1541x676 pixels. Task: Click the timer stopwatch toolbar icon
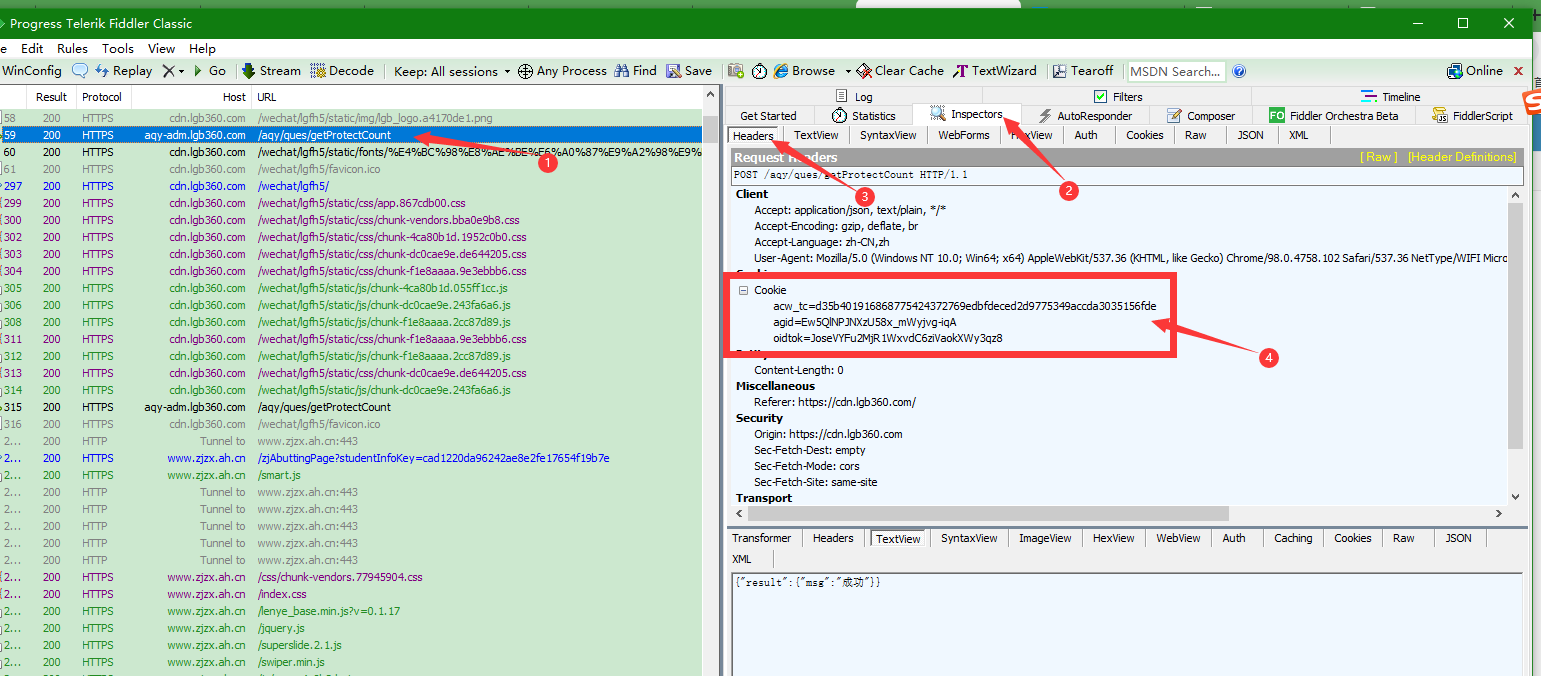[x=760, y=71]
